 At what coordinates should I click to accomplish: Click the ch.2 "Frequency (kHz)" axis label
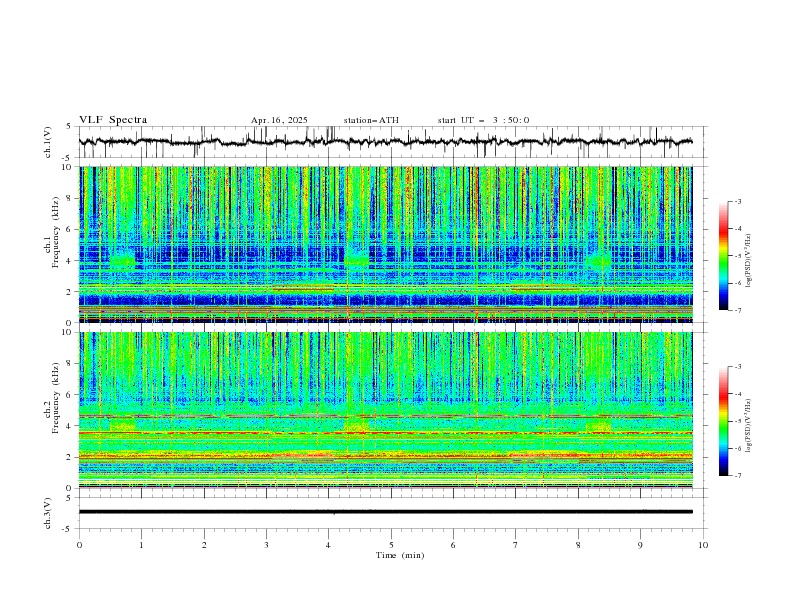(56, 398)
